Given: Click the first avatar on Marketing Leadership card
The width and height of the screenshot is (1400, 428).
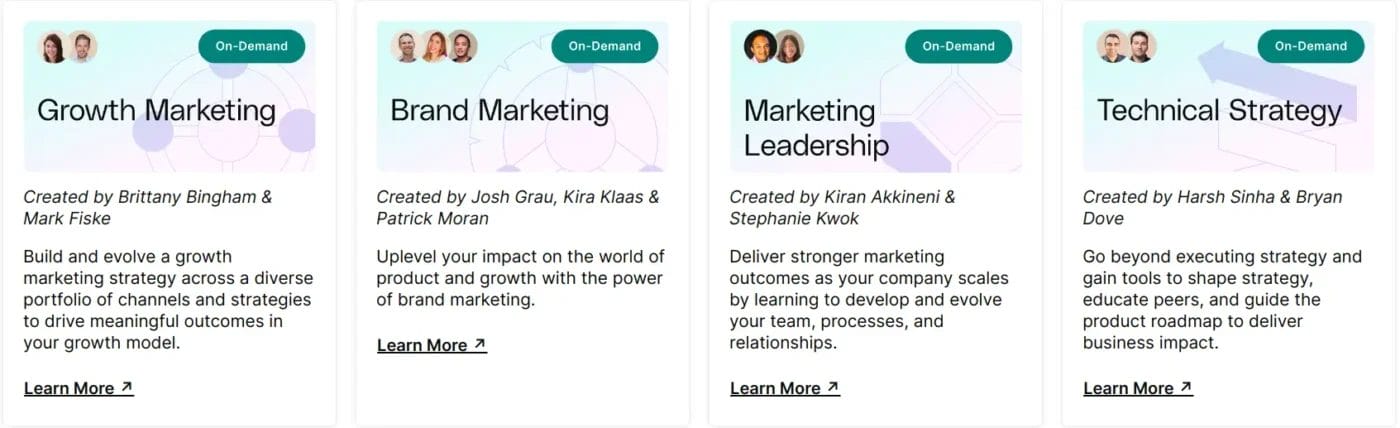Looking at the screenshot, I should (x=760, y=46).
